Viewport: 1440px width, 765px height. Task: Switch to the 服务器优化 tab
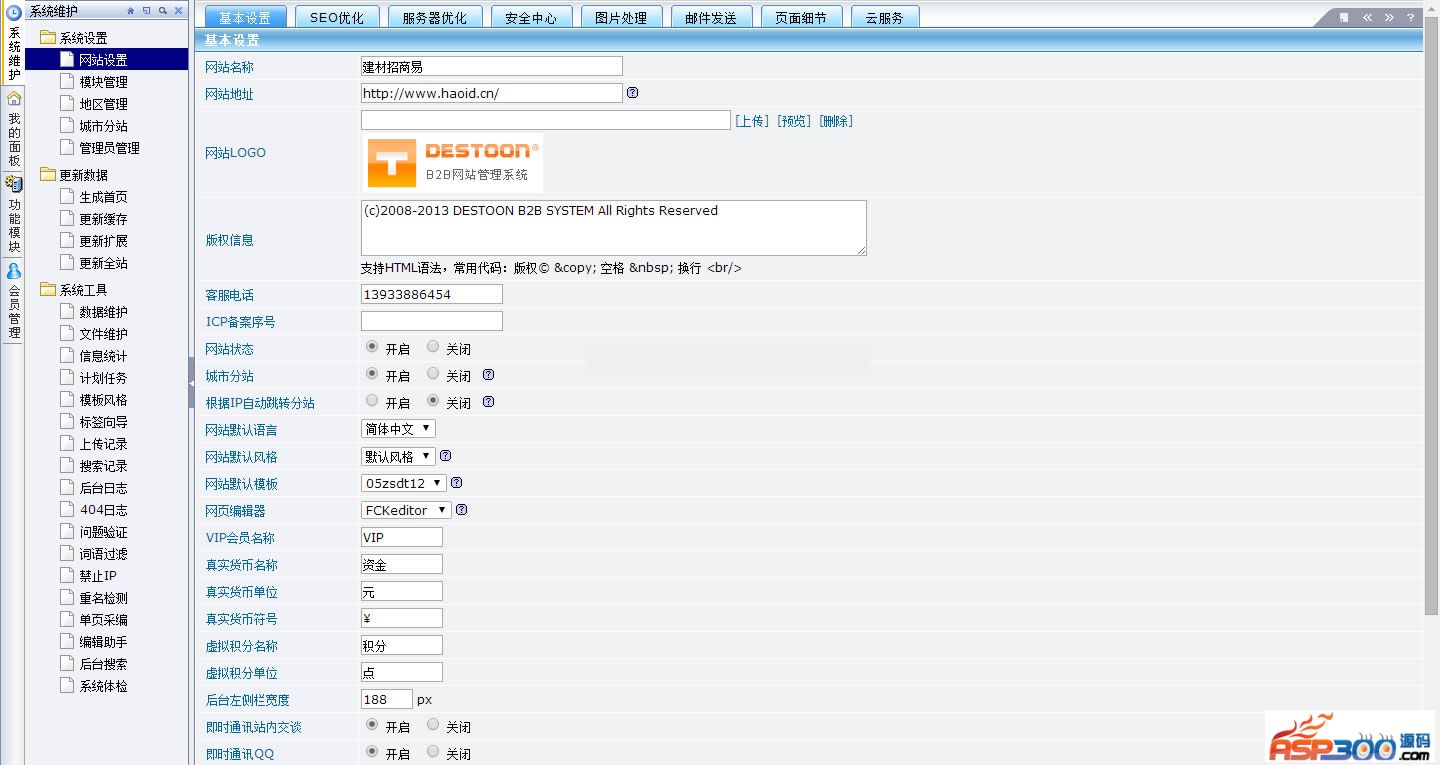[x=434, y=17]
